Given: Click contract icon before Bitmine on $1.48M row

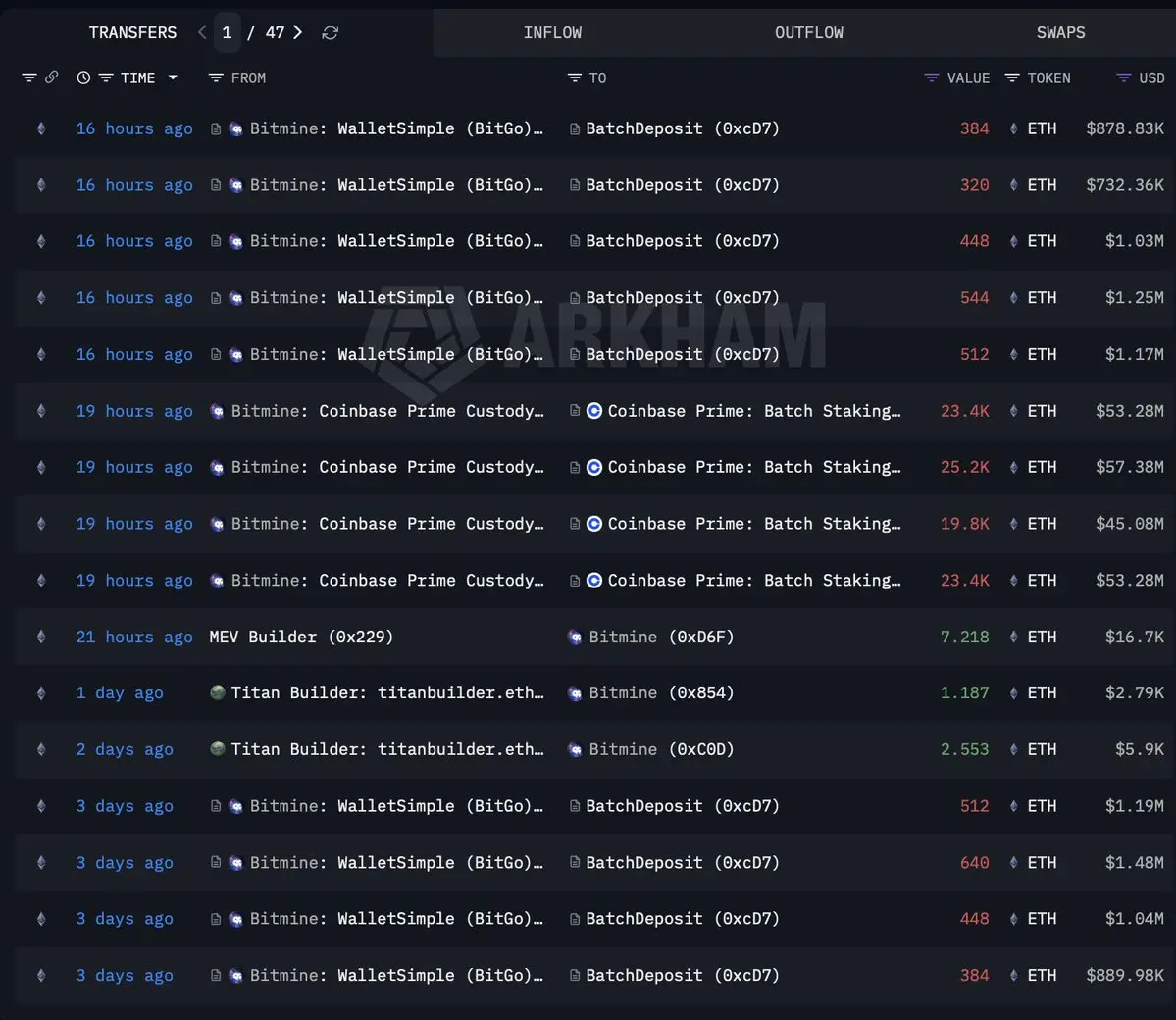Looking at the screenshot, I should (215, 862).
